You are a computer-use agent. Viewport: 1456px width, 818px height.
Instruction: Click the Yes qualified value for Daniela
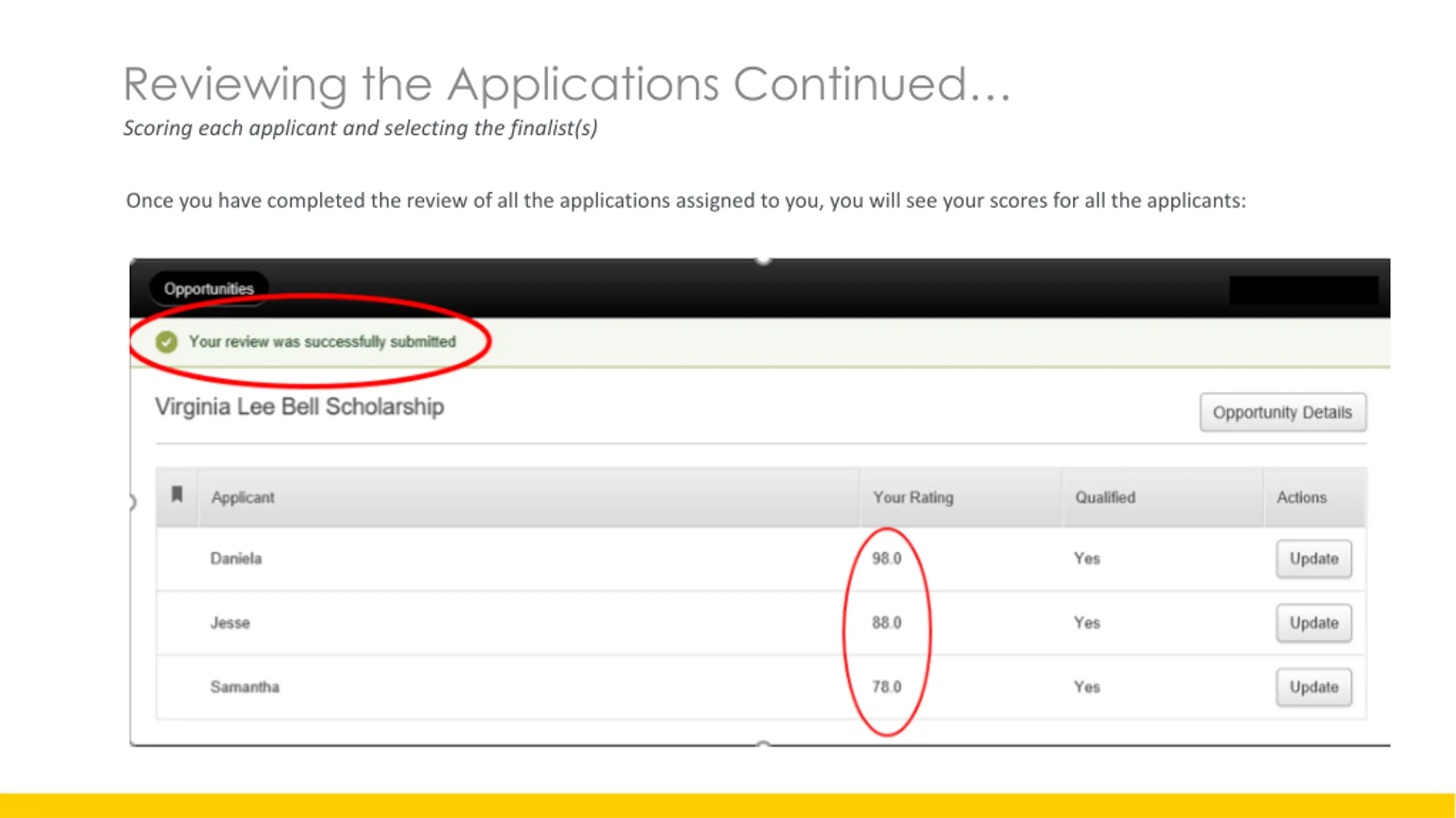[x=1087, y=559]
